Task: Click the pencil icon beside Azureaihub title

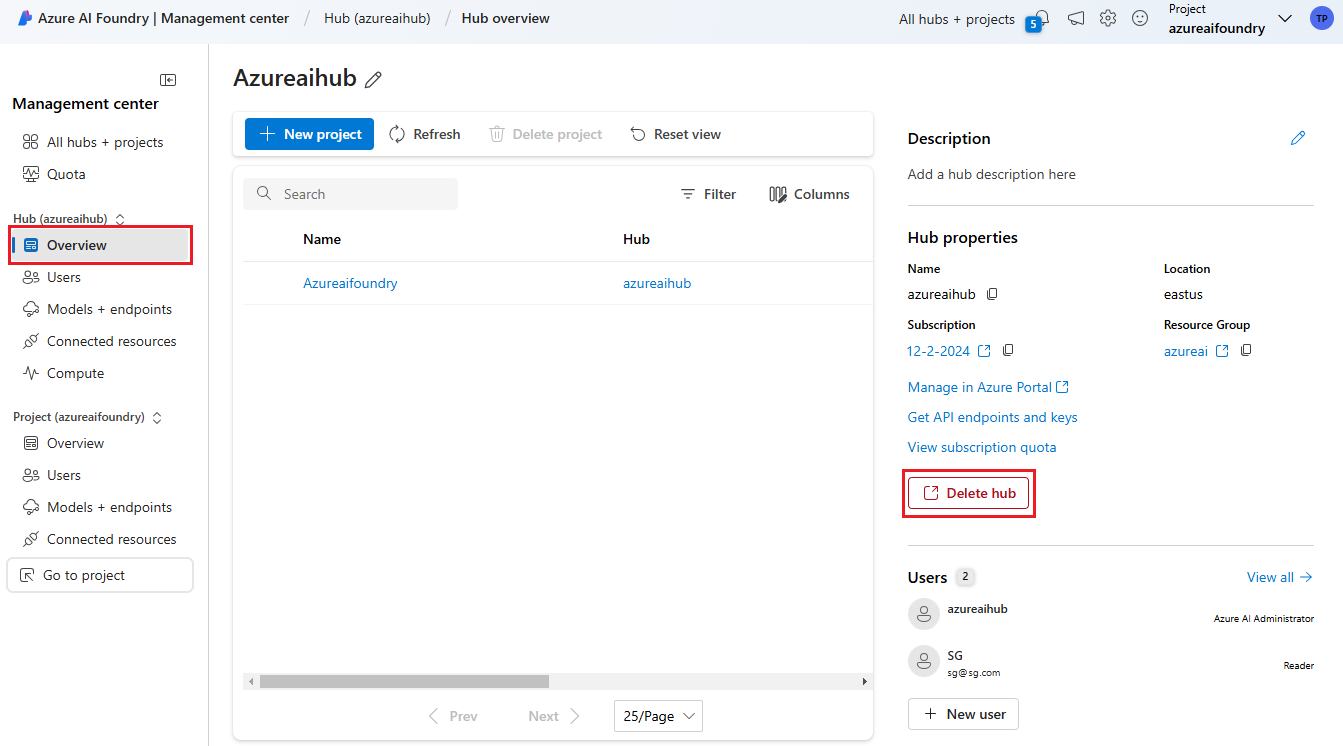Action: point(374,80)
